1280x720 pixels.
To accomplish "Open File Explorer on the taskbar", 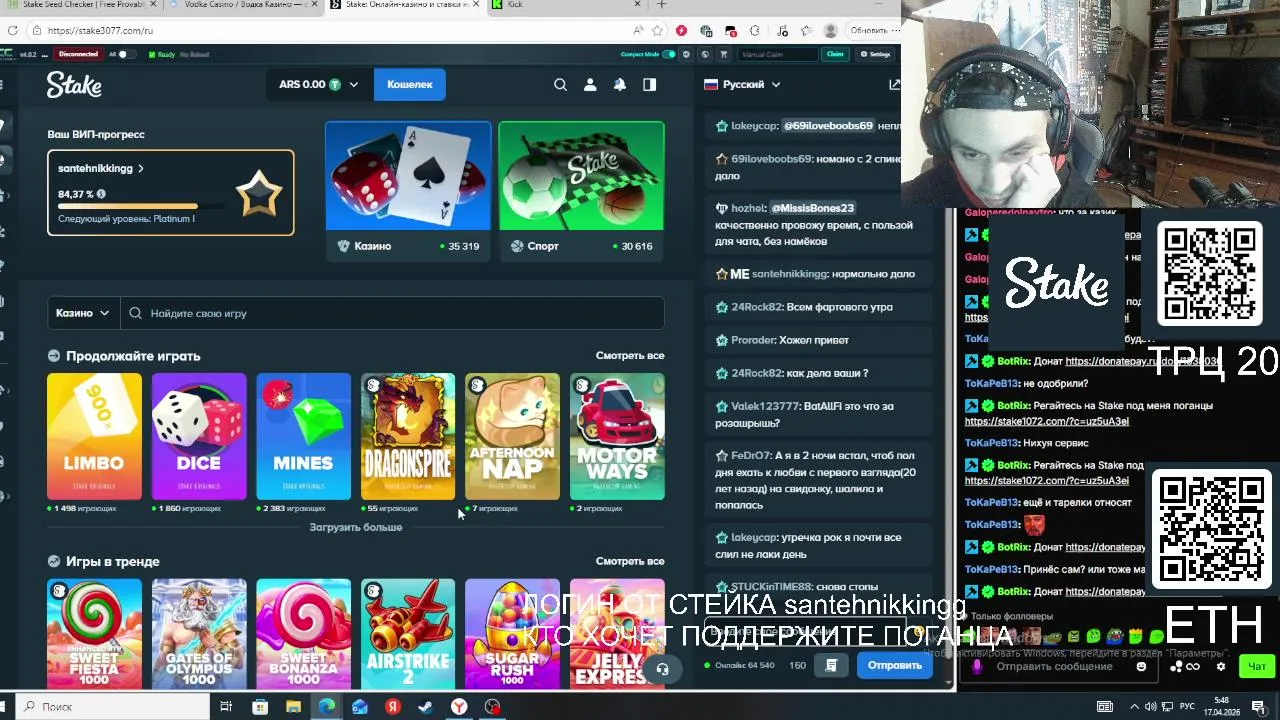I will [293, 707].
